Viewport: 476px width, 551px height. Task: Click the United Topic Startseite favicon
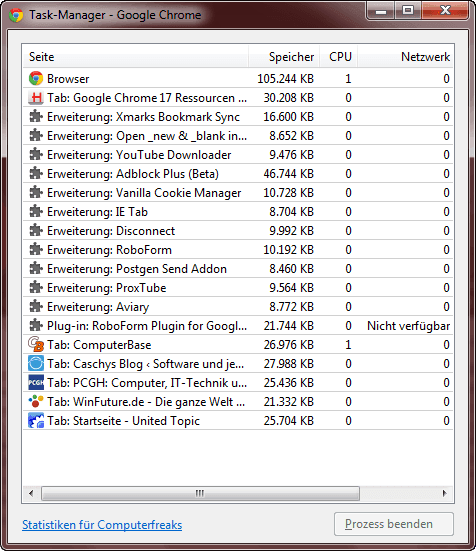pos(36,420)
